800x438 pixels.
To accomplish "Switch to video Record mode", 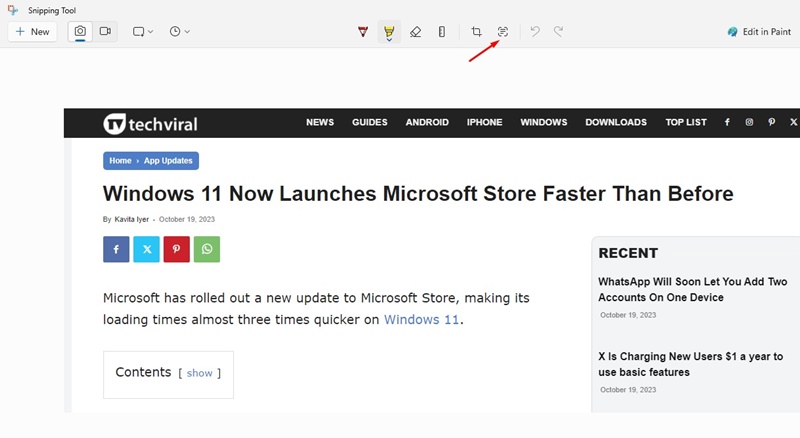I will (105, 32).
